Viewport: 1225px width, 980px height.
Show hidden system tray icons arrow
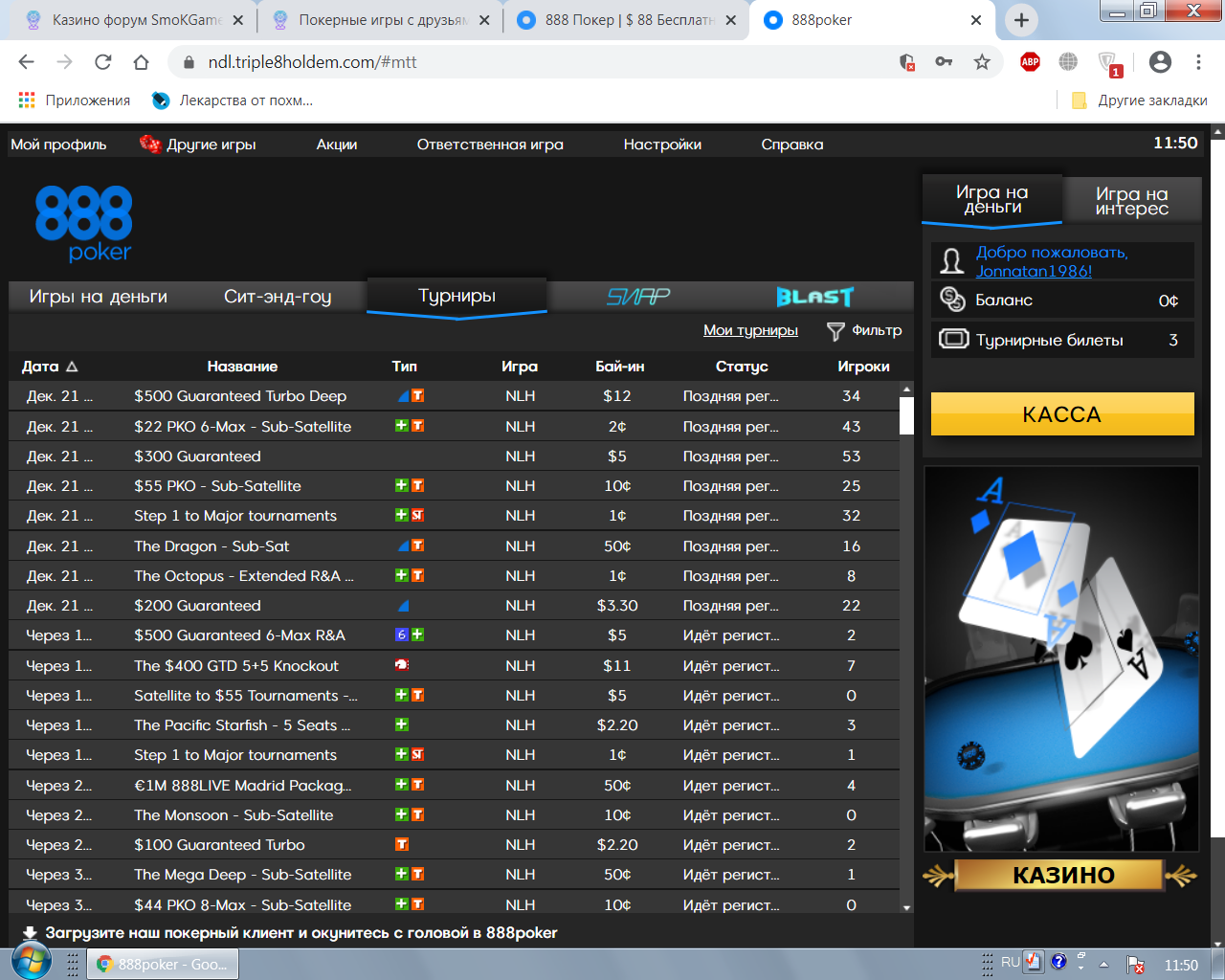(x=1103, y=965)
